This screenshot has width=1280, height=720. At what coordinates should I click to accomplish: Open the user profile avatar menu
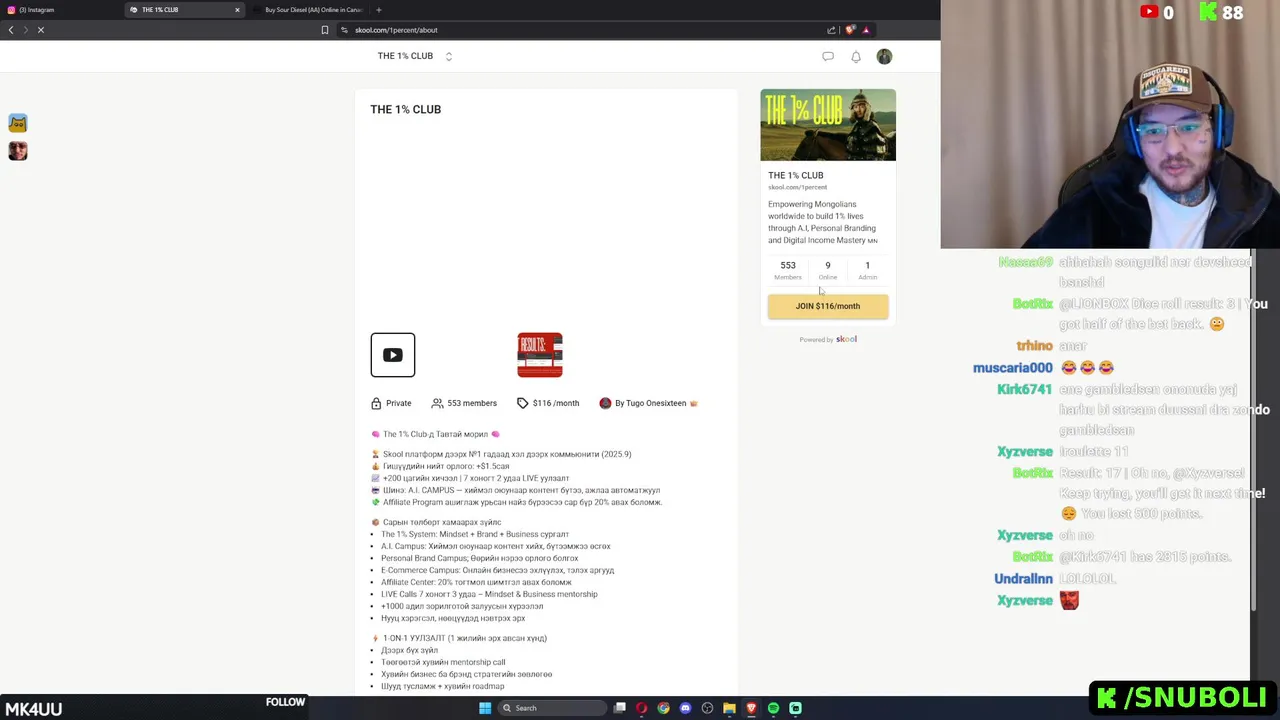click(x=884, y=56)
